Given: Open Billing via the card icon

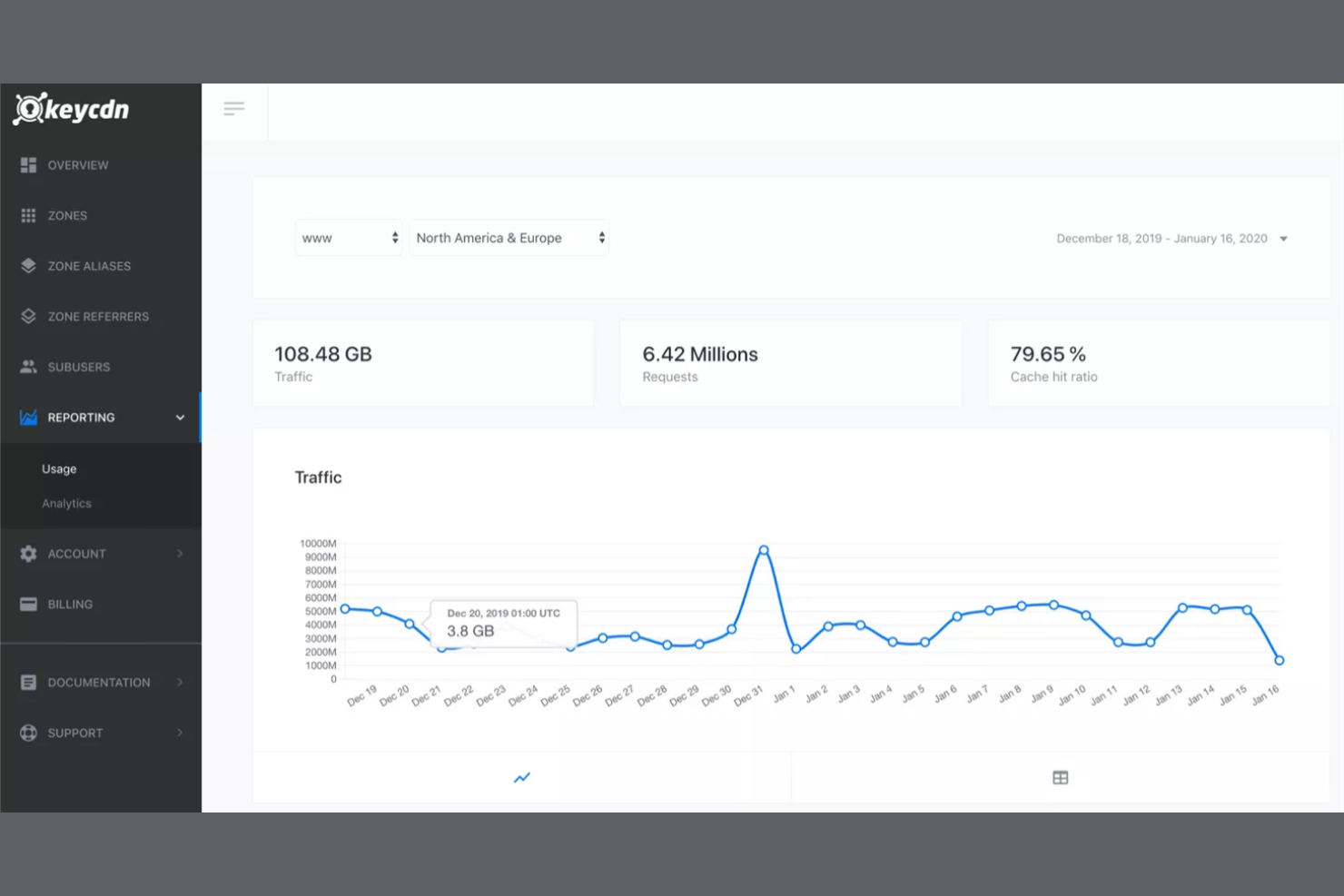Looking at the screenshot, I should [27, 604].
